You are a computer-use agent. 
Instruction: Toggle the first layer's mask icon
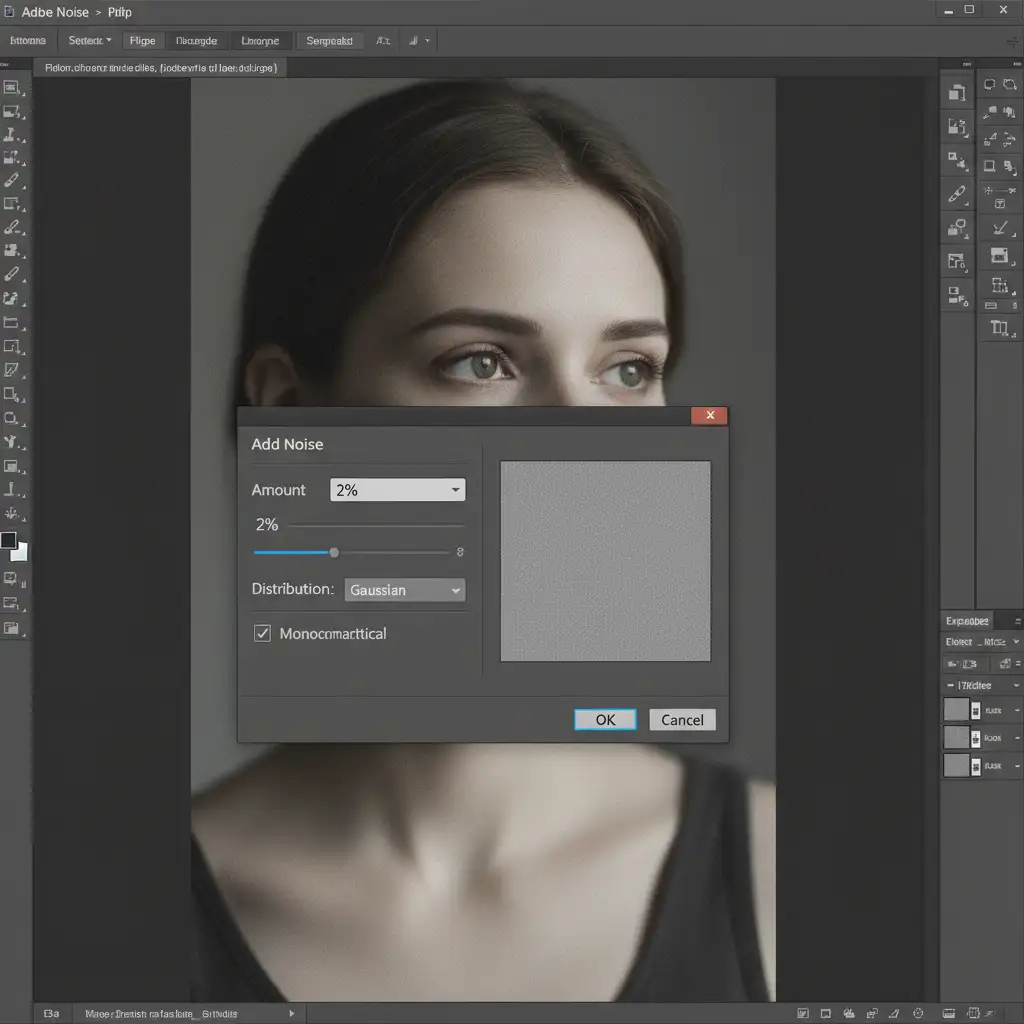click(x=976, y=710)
